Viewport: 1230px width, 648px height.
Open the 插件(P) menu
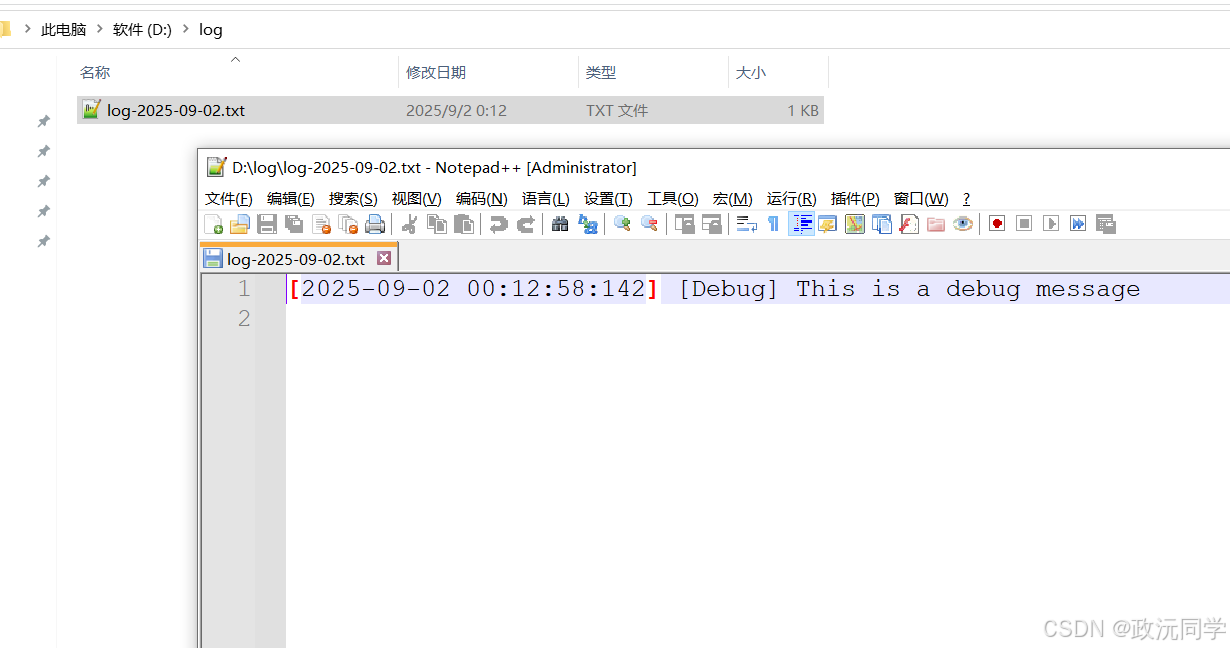point(855,198)
